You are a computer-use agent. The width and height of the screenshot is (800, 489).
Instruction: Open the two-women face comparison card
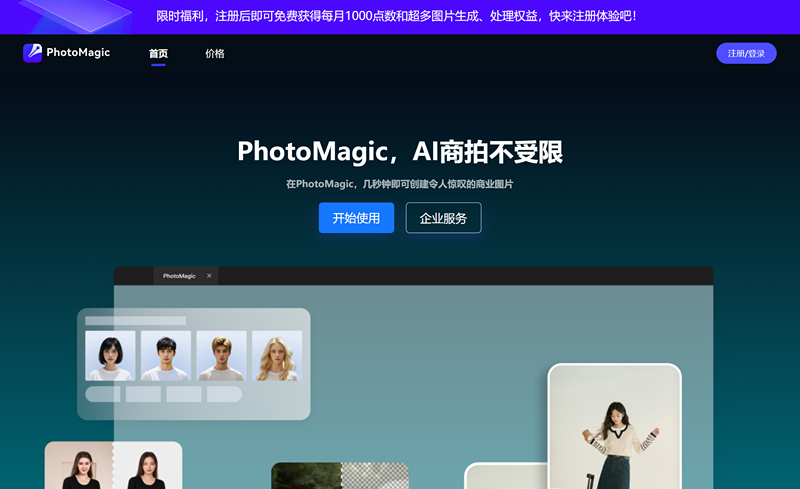click(113, 466)
